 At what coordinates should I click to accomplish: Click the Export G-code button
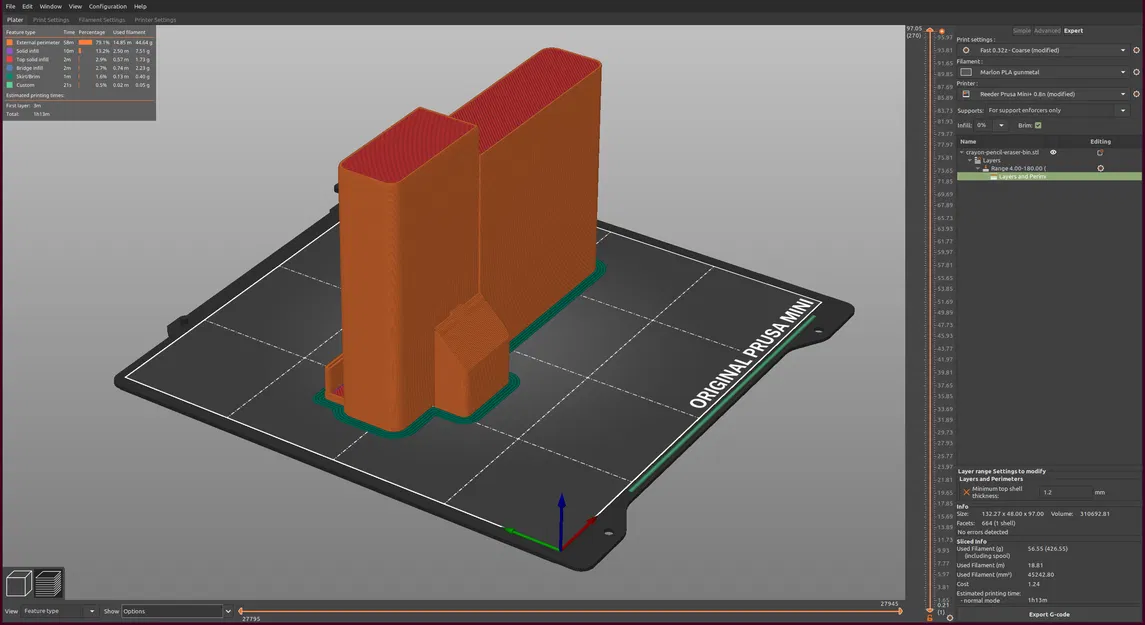tap(1049, 615)
